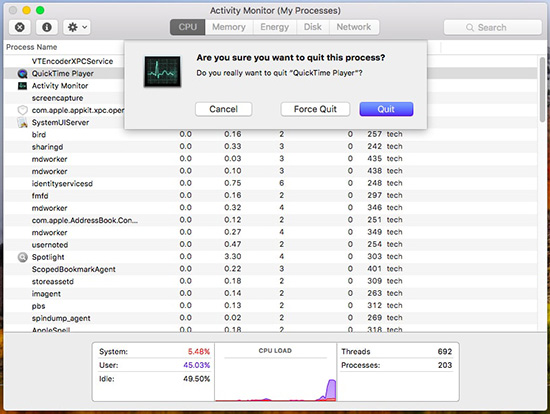This screenshot has height=414, width=550.
Task: Click the Cancel button in dialog
Action: click(223, 109)
